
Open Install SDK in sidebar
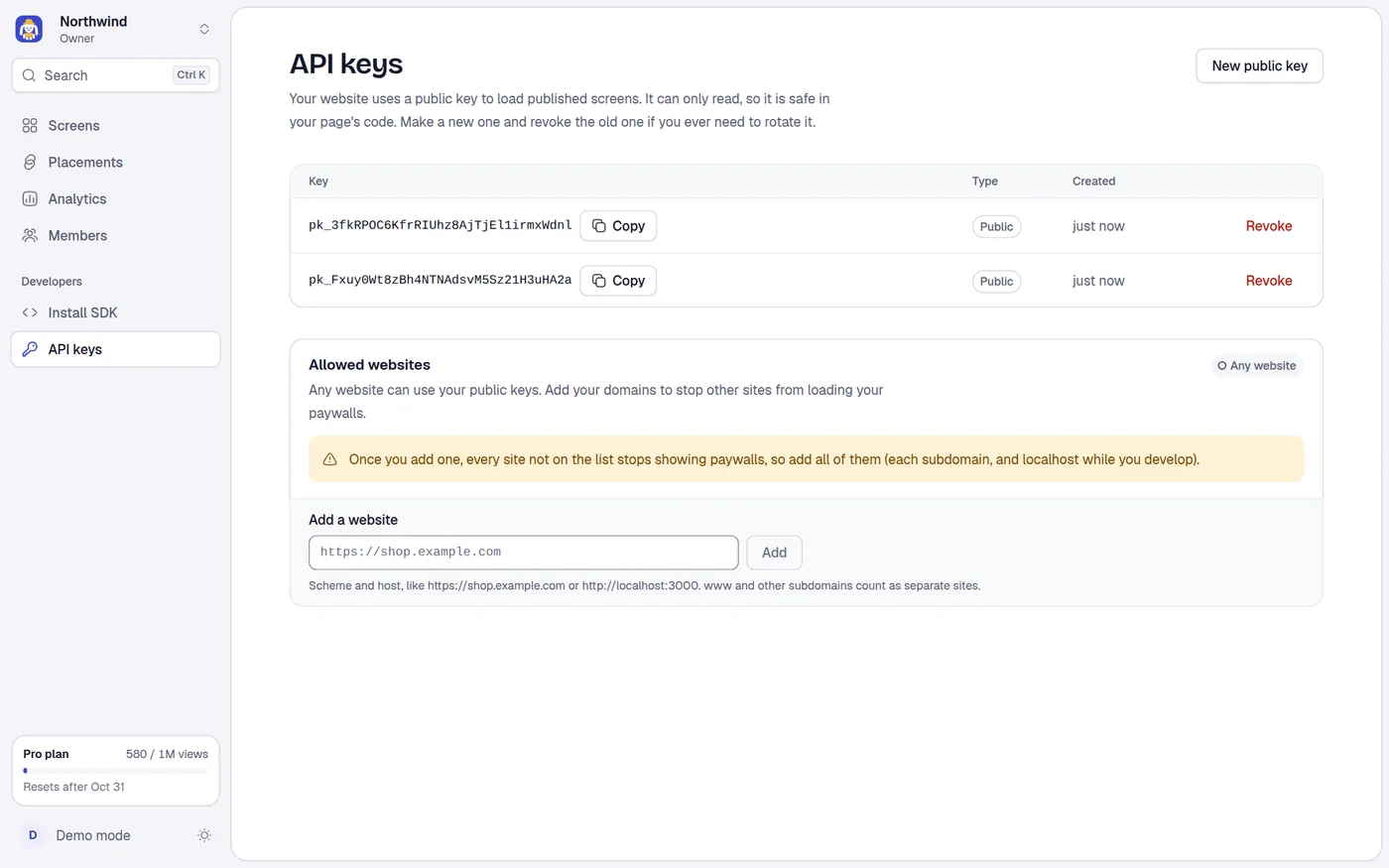pyautogui.click(x=115, y=312)
